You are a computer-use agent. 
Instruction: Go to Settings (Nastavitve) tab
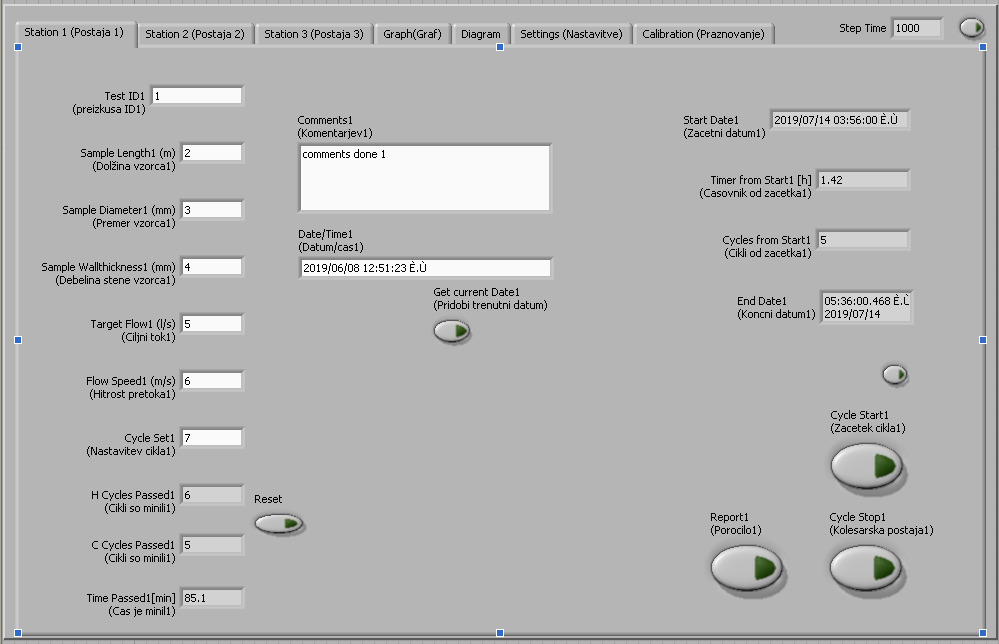click(571, 34)
